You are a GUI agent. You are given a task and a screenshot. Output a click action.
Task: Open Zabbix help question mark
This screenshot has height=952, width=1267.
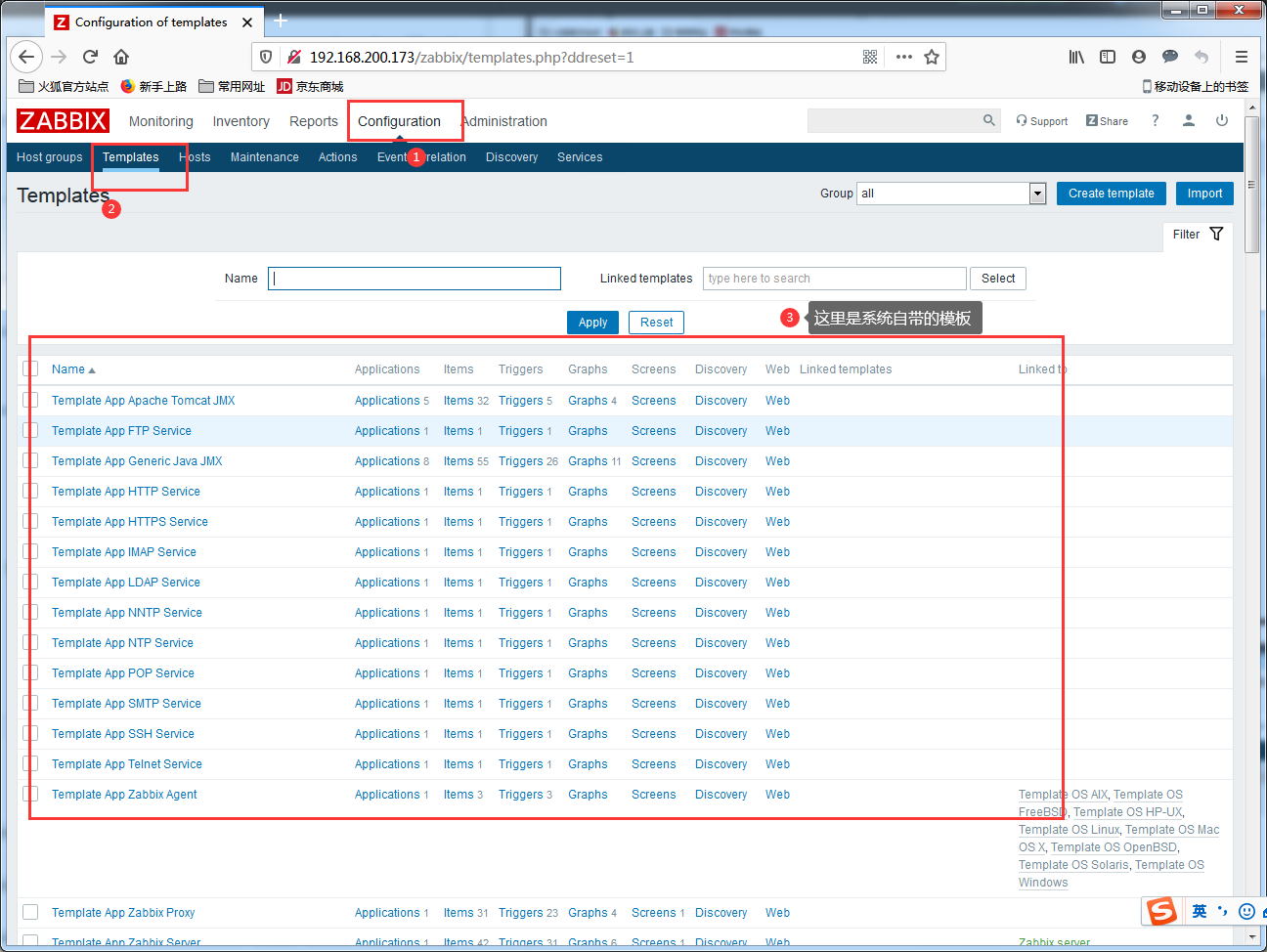tap(1155, 120)
